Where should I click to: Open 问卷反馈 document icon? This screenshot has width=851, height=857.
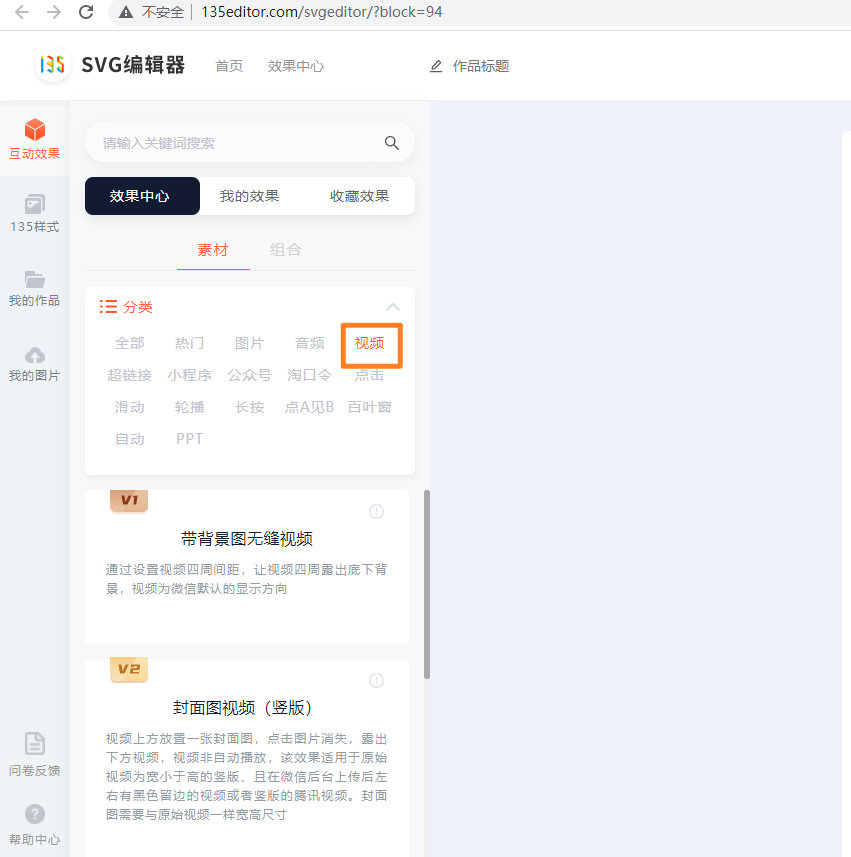[x=35, y=744]
